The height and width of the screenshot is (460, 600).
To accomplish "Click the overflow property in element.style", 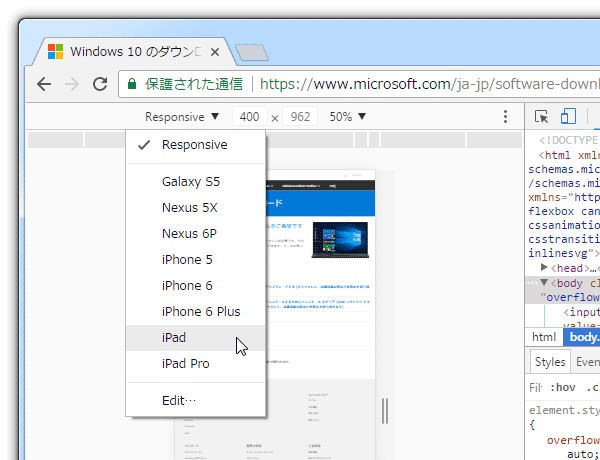I will pos(573,440).
